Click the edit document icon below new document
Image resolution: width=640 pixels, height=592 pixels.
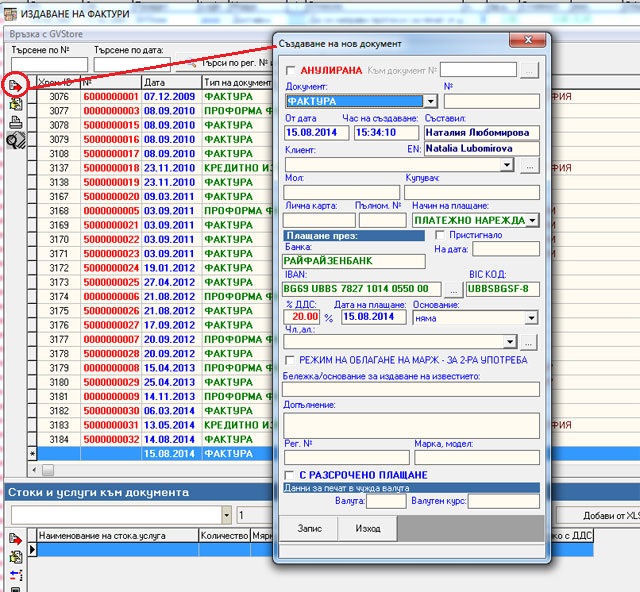[x=16, y=105]
